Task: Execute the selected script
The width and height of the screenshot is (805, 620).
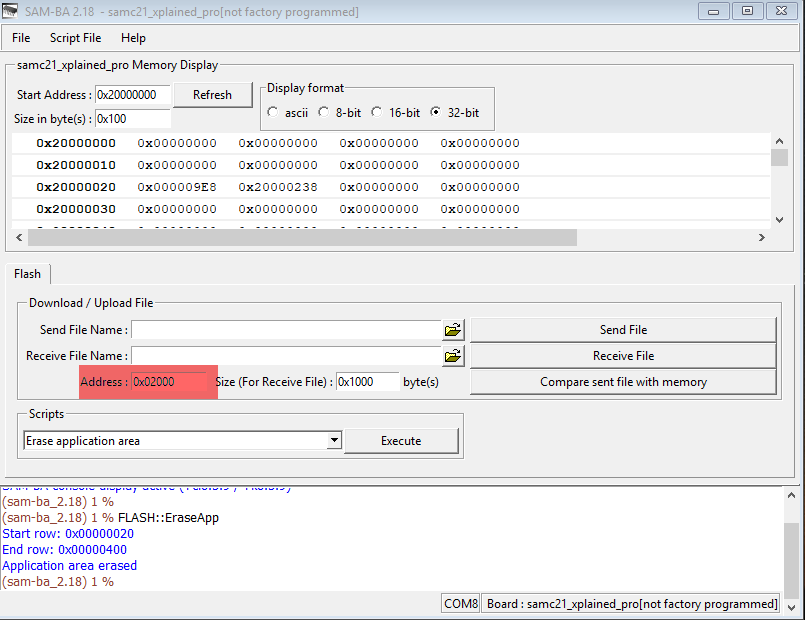Action: point(401,441)
